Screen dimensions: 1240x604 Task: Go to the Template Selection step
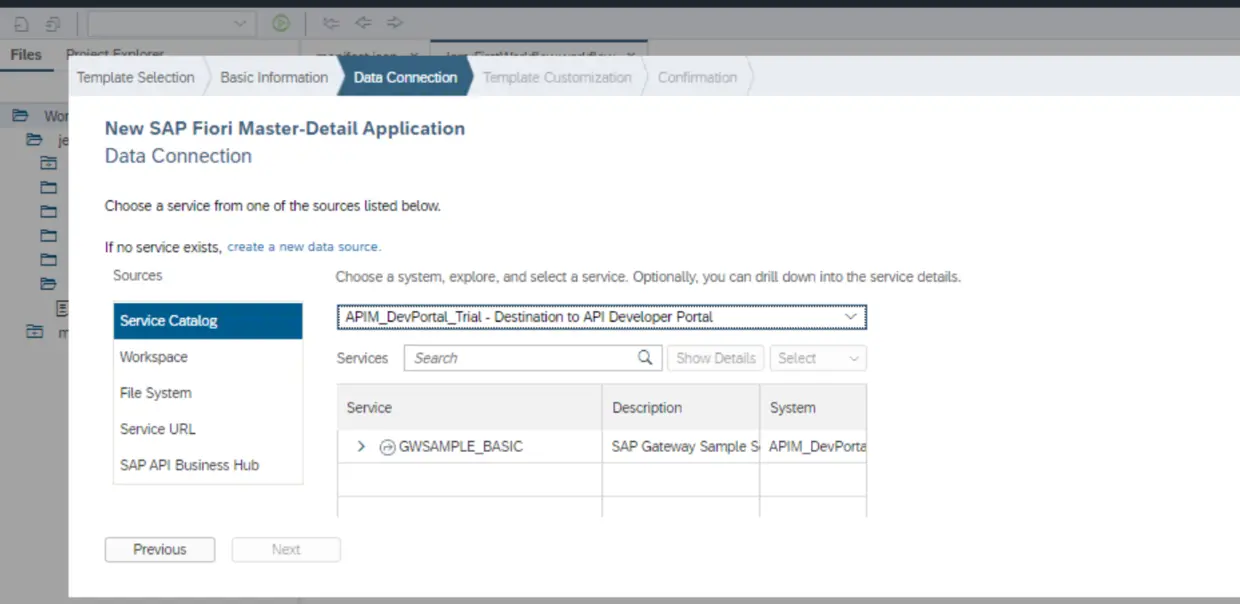coord(136,77)
